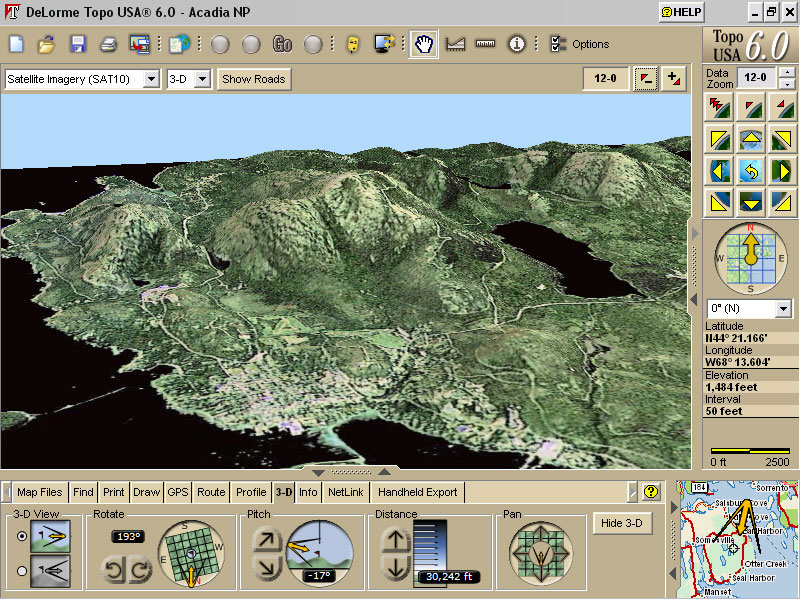Select the second 3-D View radio button

(x=23, y=571)
